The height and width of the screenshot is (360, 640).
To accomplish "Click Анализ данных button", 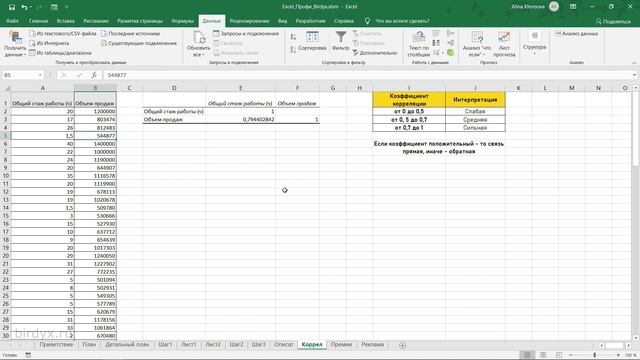I will [576, 33].
